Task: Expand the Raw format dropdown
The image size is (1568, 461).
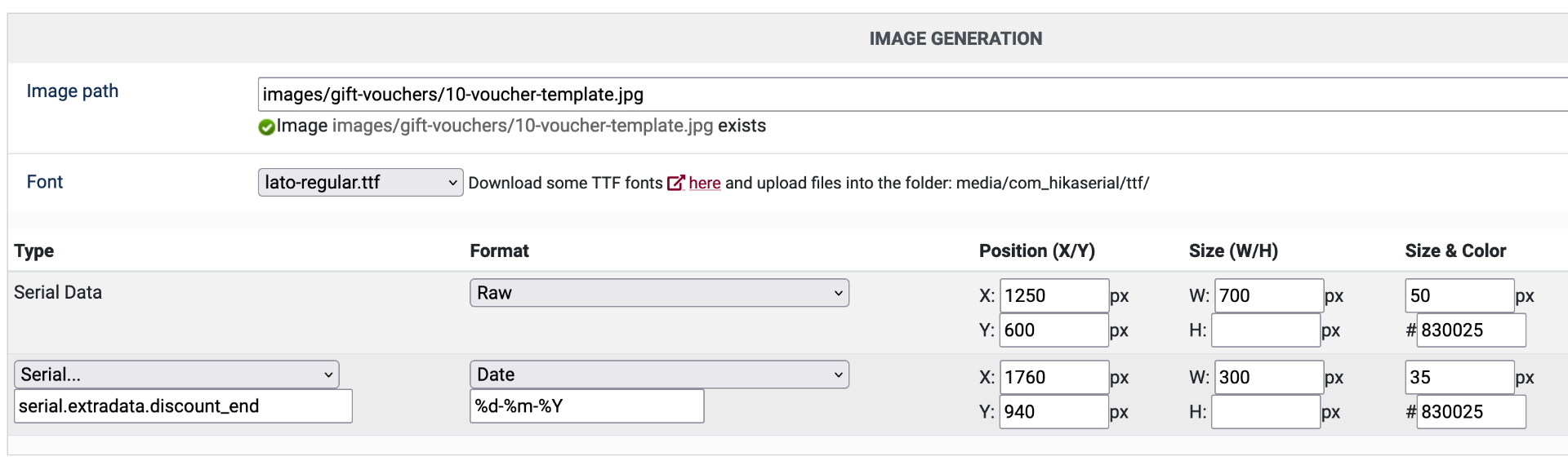Action: [659, 293]
